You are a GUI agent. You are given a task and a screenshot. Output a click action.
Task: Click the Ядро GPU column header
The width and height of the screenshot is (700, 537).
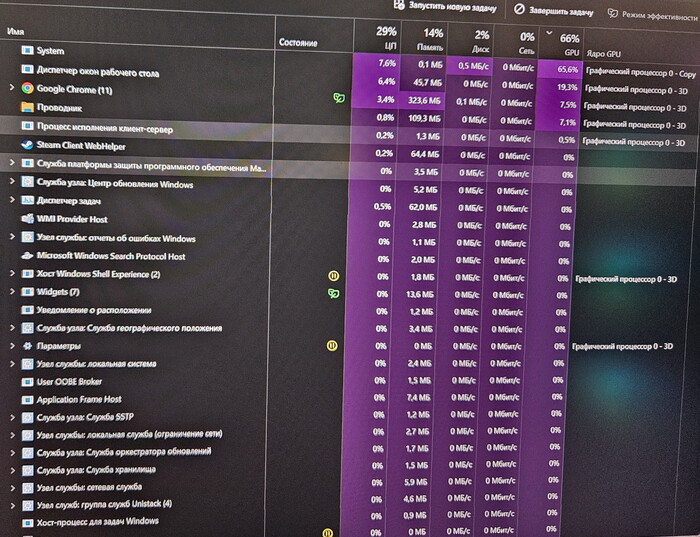point(603,54)
